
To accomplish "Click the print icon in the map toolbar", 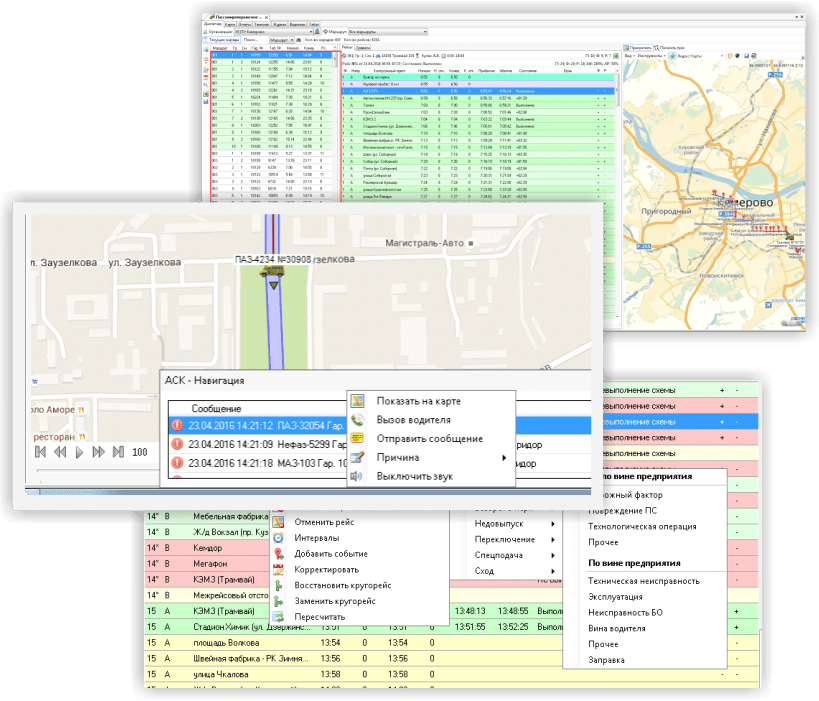I will click(x=754, y=56).
